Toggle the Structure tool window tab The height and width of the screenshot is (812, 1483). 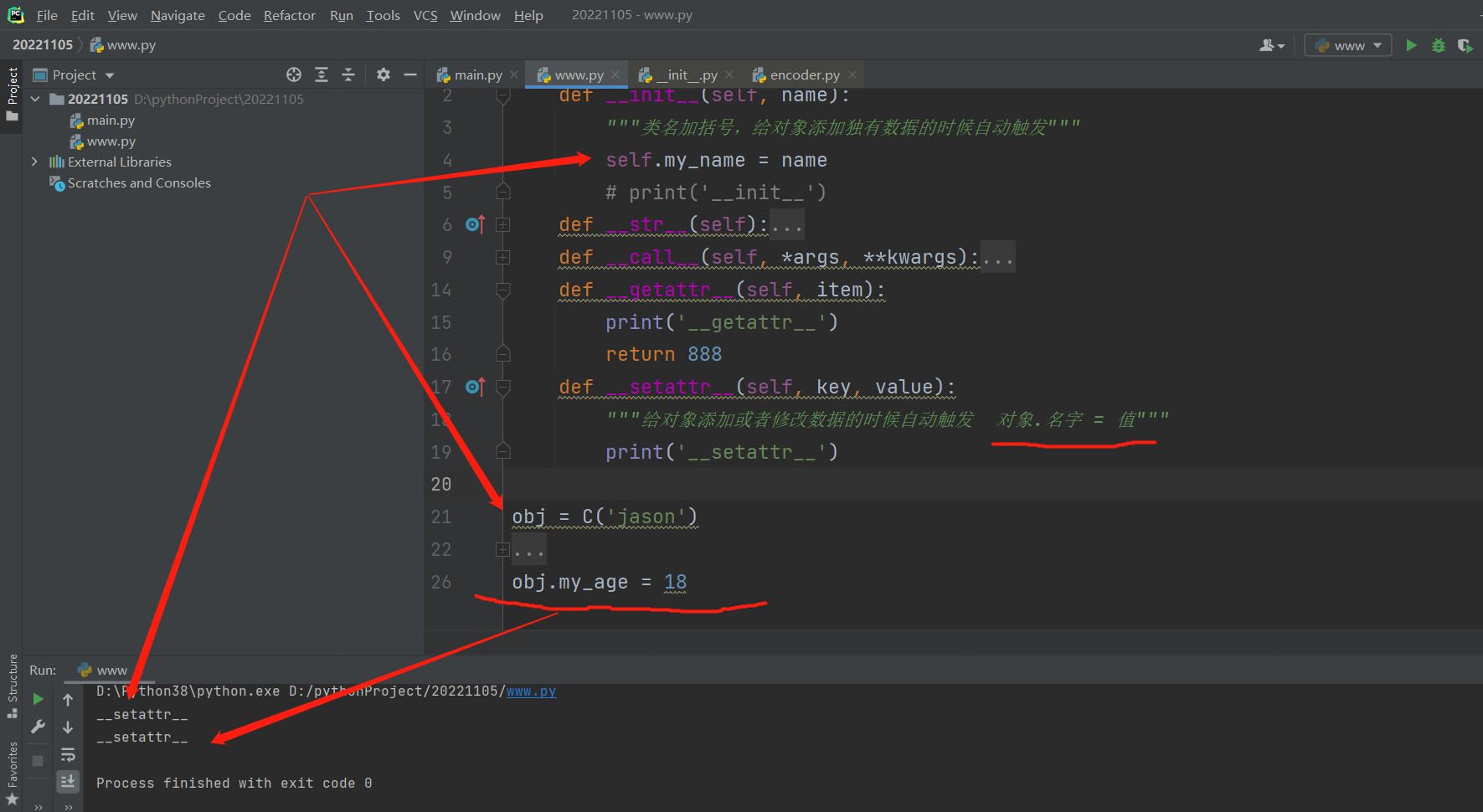coord(12,686)
